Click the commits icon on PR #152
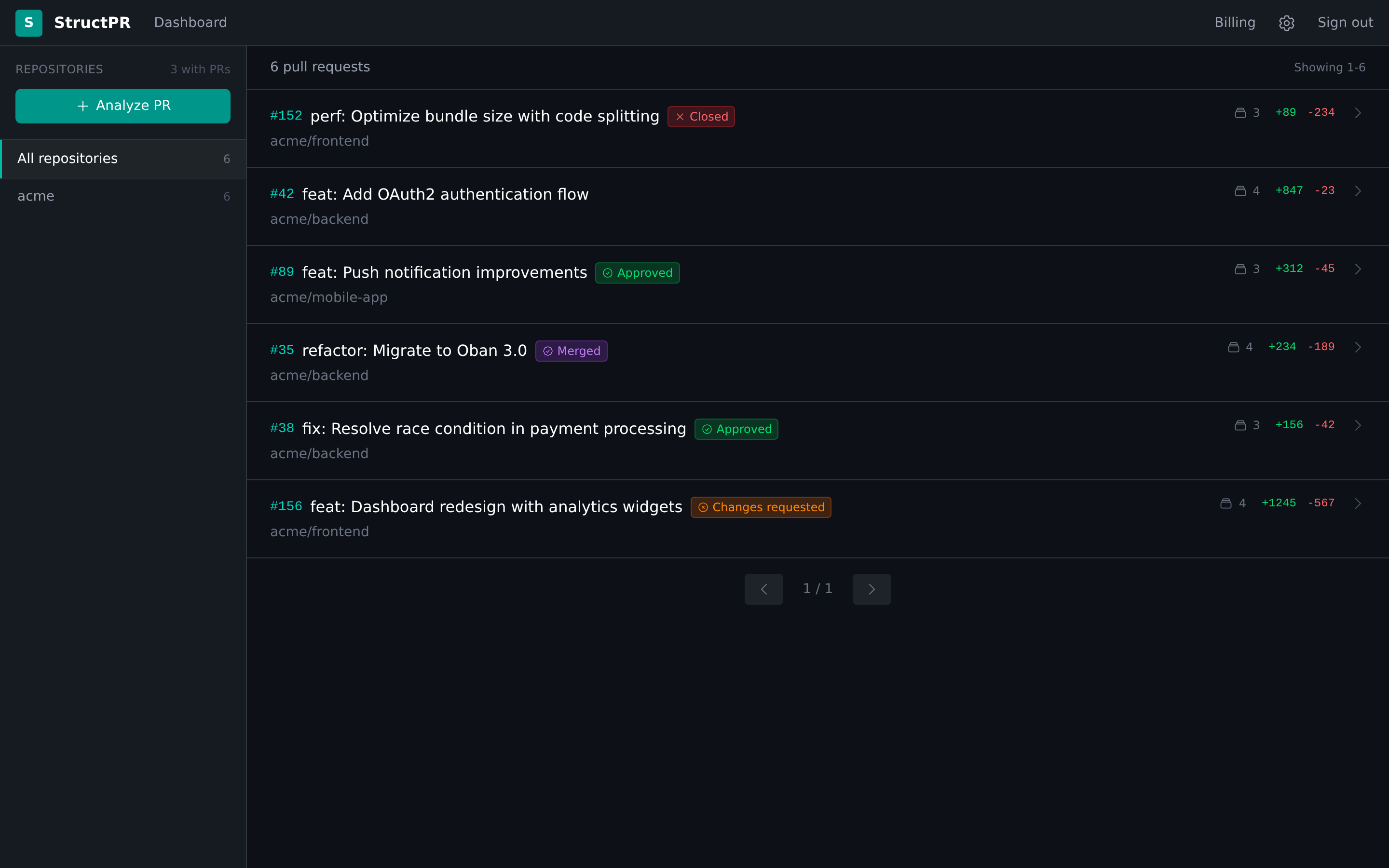The height and width of the screenshot is (868, 1389). click(x=1240, y=112)
